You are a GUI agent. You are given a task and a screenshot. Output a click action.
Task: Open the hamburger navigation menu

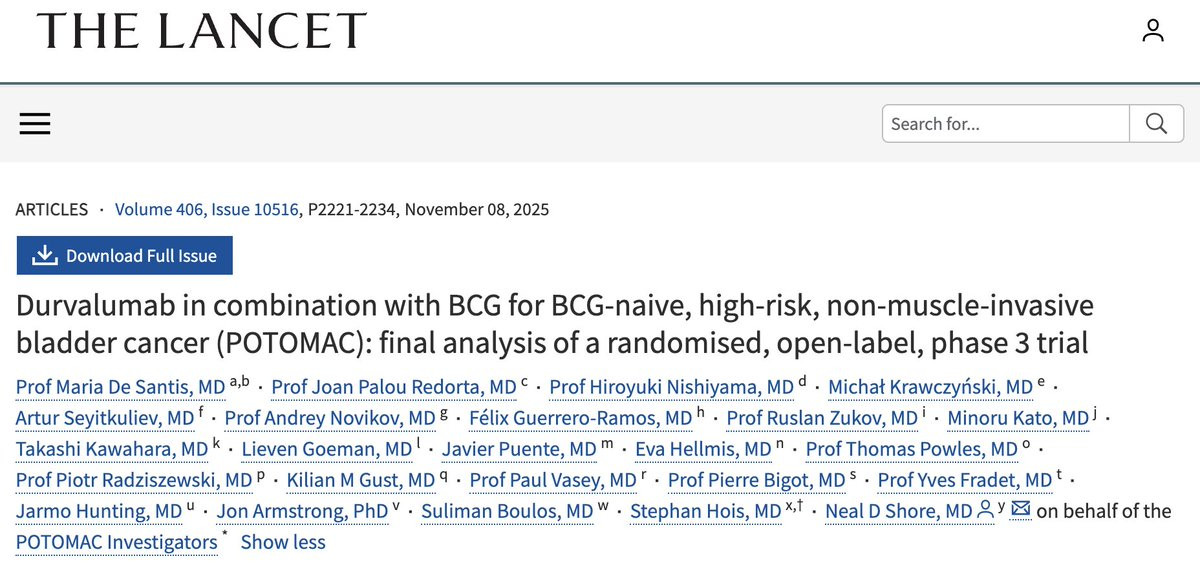35,124
